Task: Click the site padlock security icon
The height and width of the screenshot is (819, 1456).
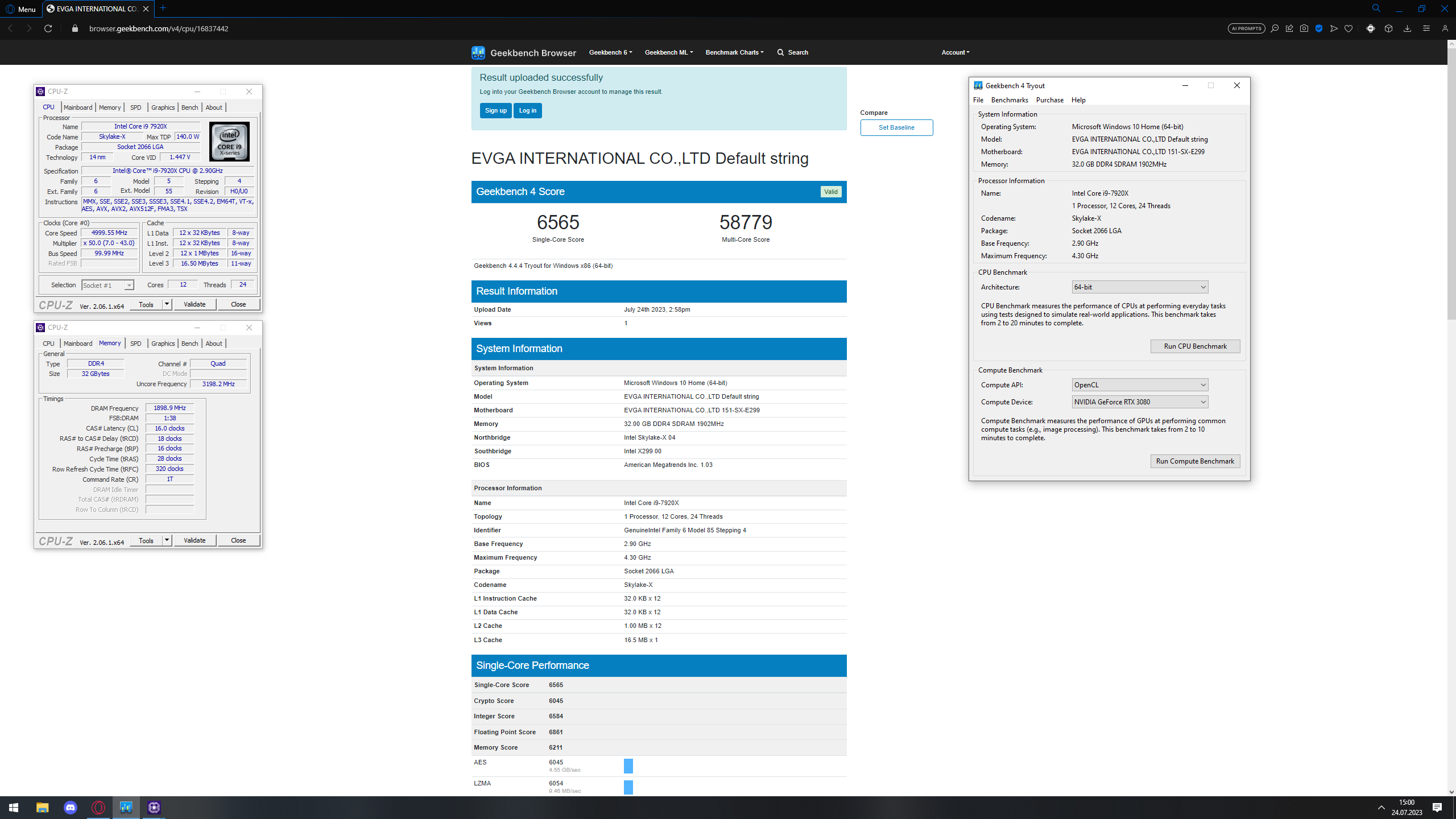Action: 75,28
